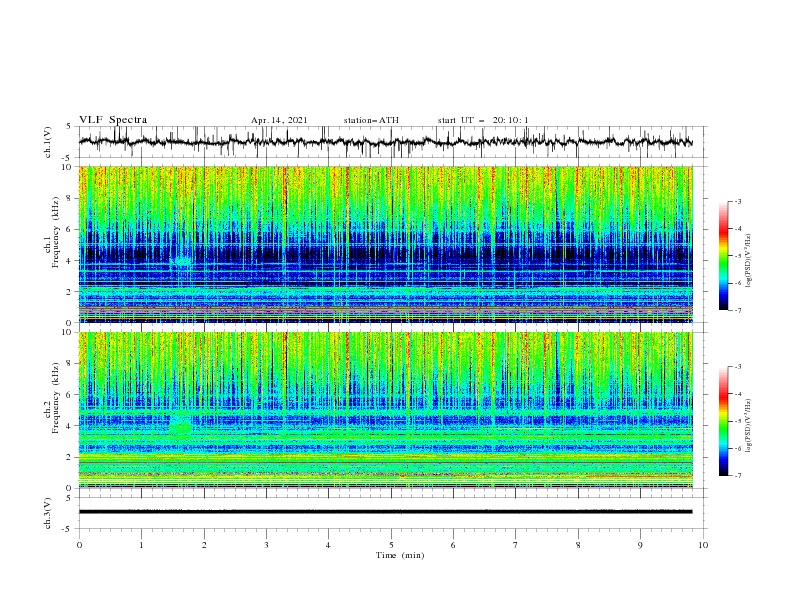Viewport: 792px width, 612px height.
Task: Click the '-3' value on the ch.1 color bar
Action: coord(737,201)
